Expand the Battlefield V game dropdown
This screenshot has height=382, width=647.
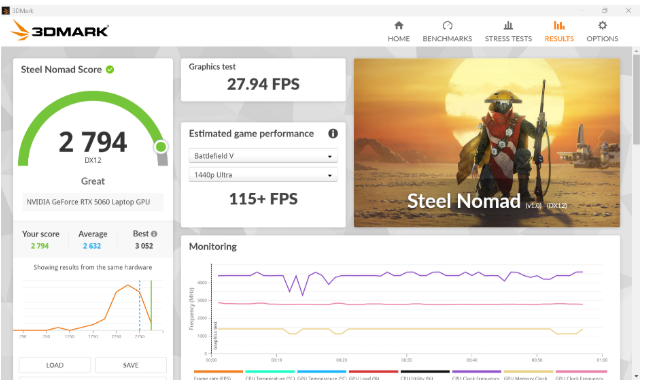(x=263, y=156)
